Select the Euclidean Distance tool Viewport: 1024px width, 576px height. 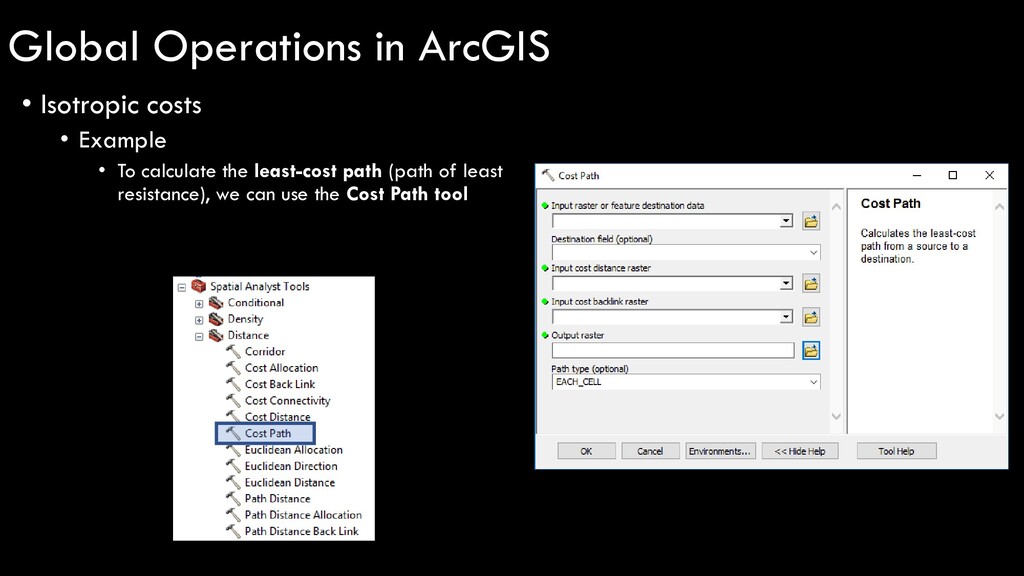click(289, 482)
